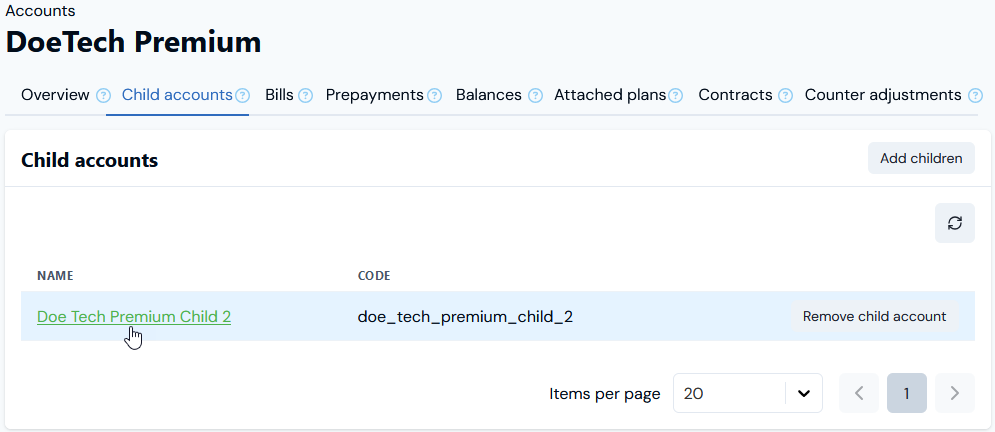Select page 1 in pagination
Viewport: 995px width, 432px height.
tap(906, 393)
